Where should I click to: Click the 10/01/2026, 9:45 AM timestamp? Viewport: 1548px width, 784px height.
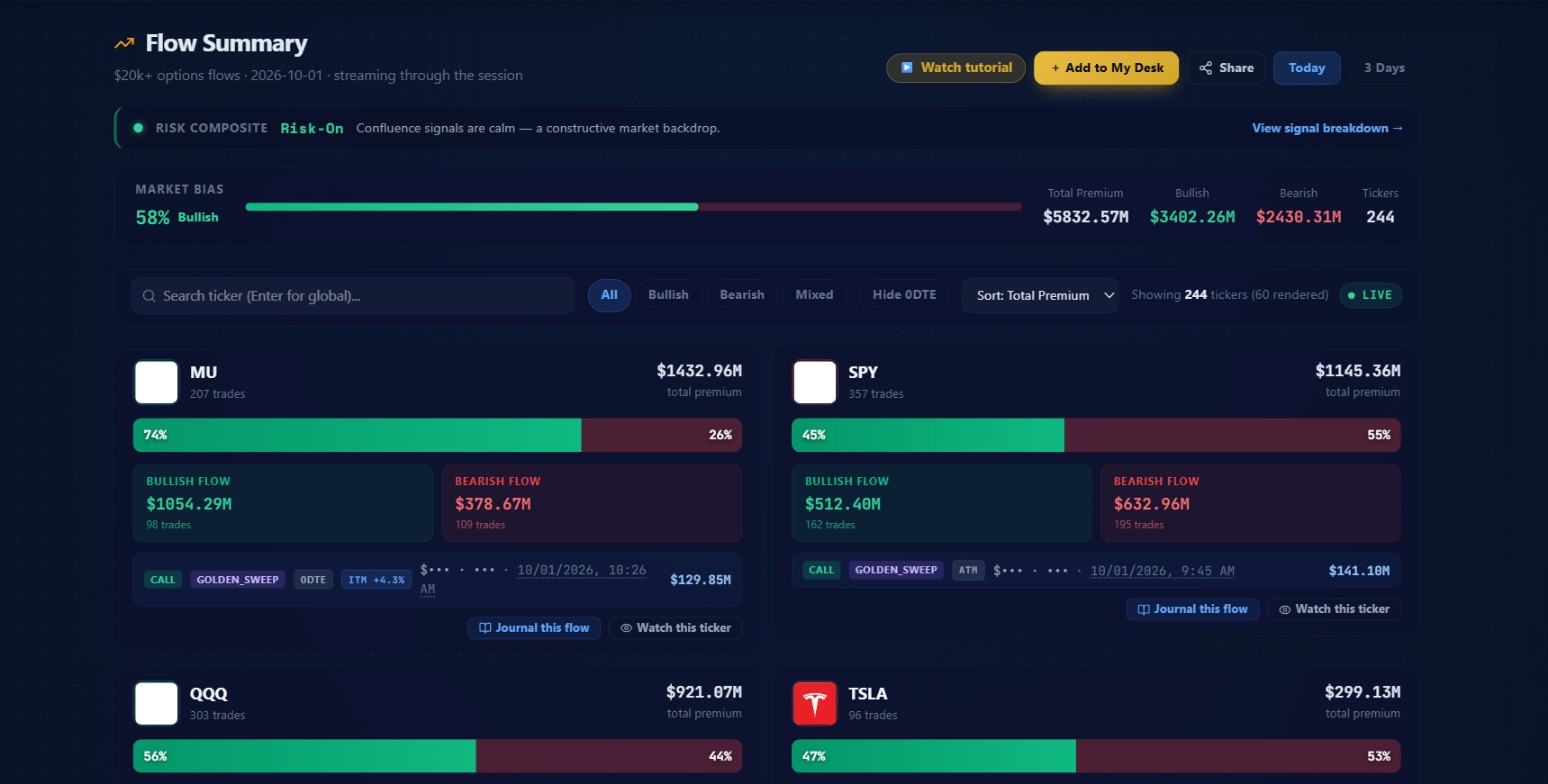[1162, 571]
